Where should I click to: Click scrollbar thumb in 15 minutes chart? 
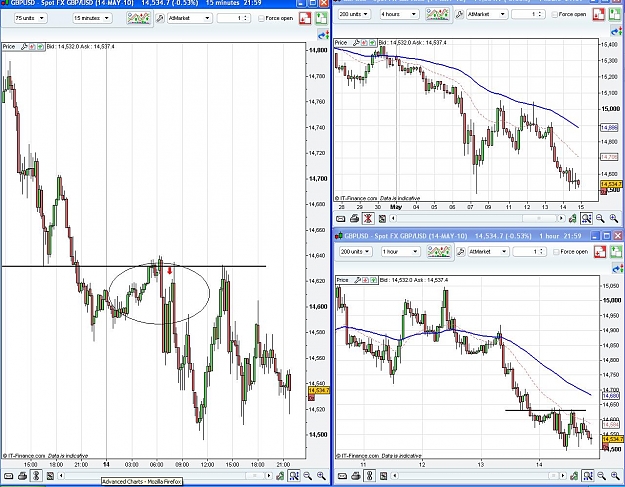pyautogui.click(x=253, y=475)
